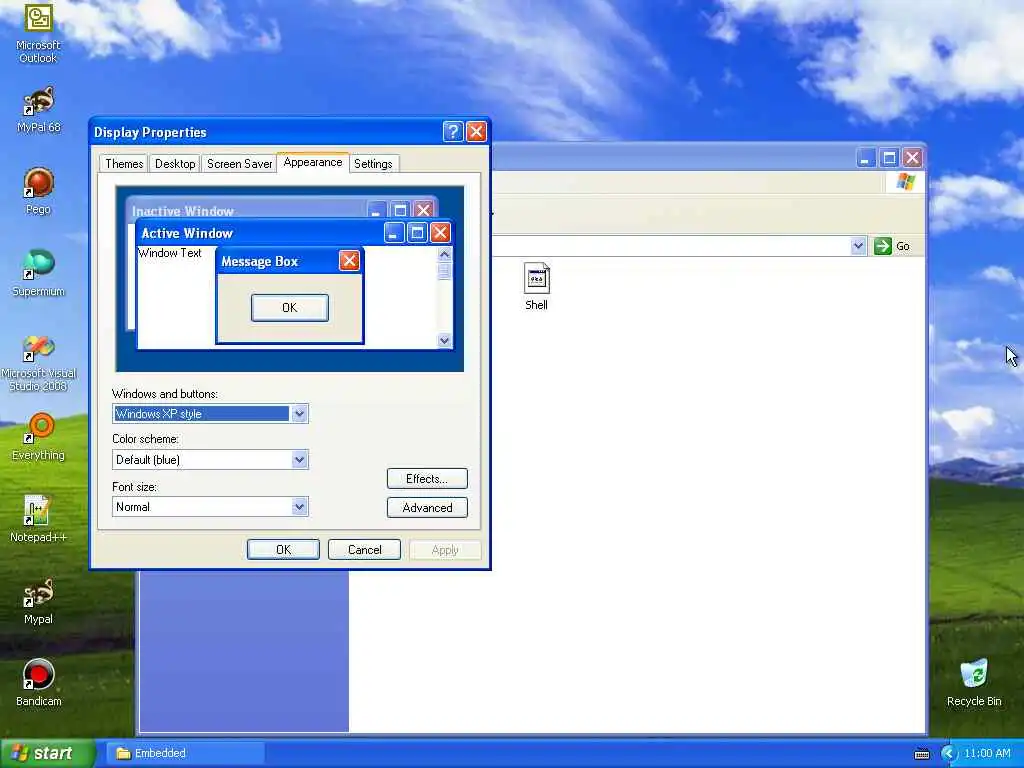
Task: Click the Inactive Window preview title
Action: coord(183,212)
